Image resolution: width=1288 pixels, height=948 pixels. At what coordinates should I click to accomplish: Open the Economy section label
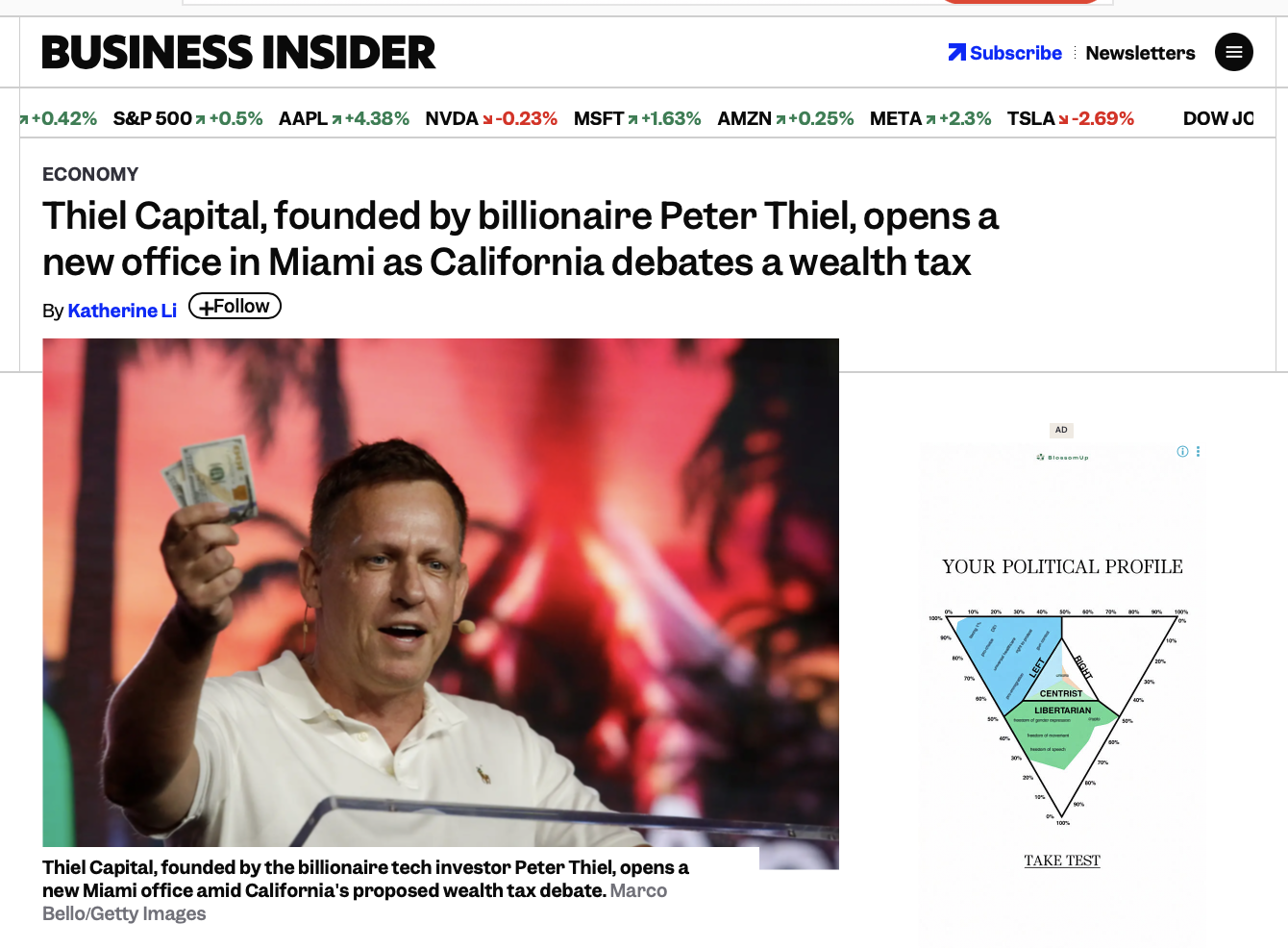90,174
